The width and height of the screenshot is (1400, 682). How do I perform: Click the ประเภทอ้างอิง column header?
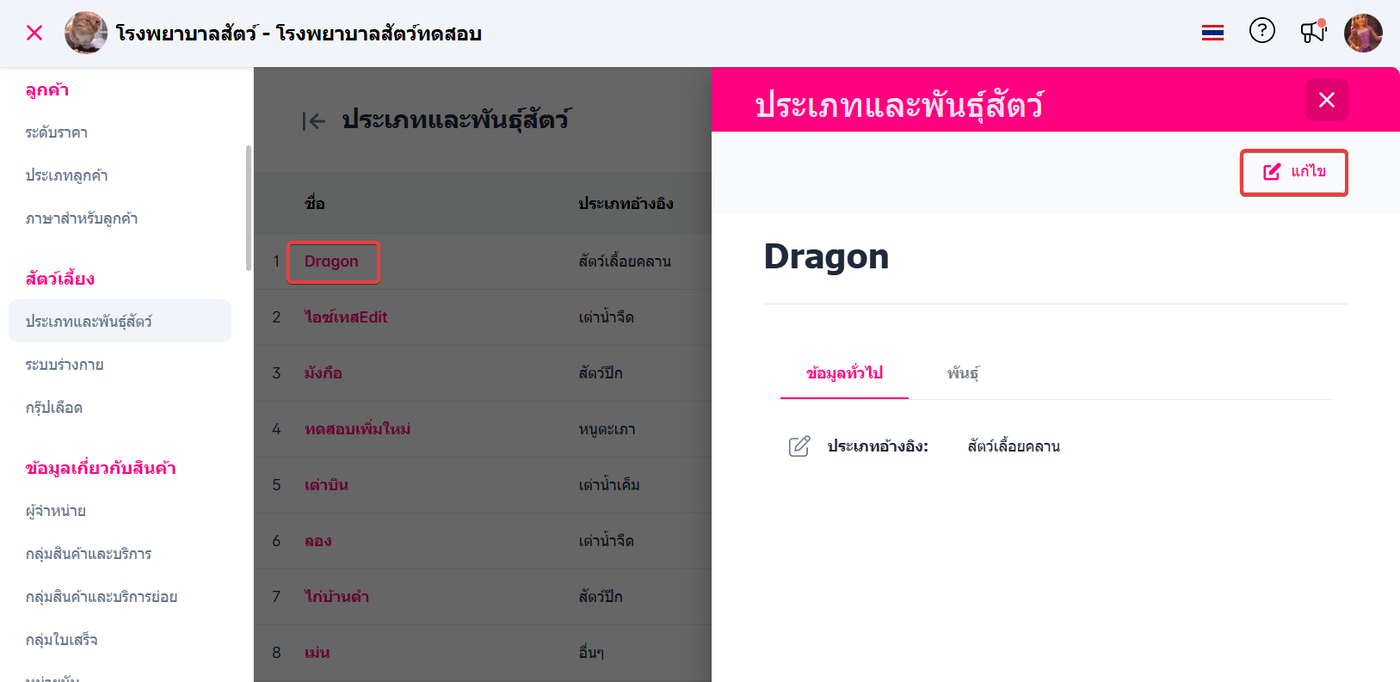626,203
